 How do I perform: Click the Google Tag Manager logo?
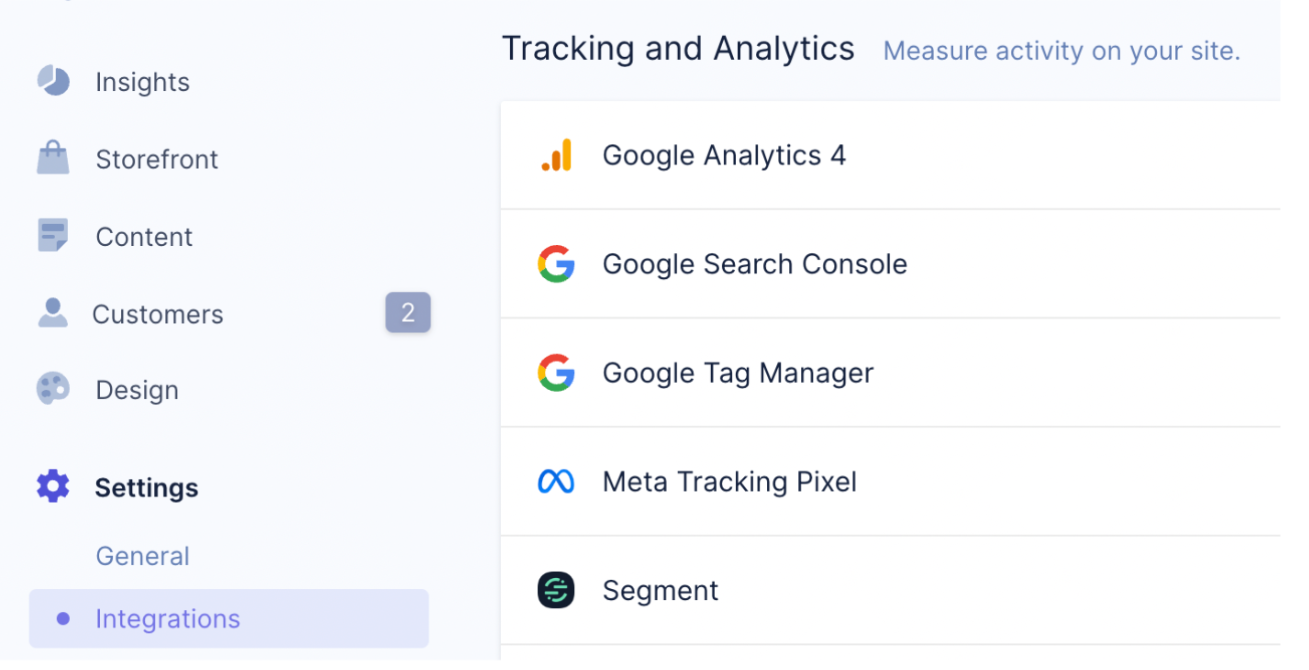pos(556,372)
